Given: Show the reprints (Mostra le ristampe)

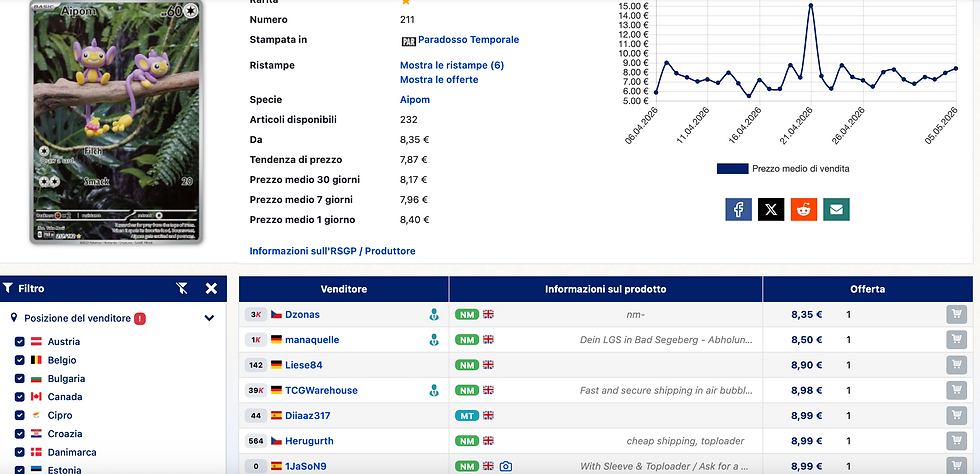Looking at the screenshot, I should [x=452, y=65].
